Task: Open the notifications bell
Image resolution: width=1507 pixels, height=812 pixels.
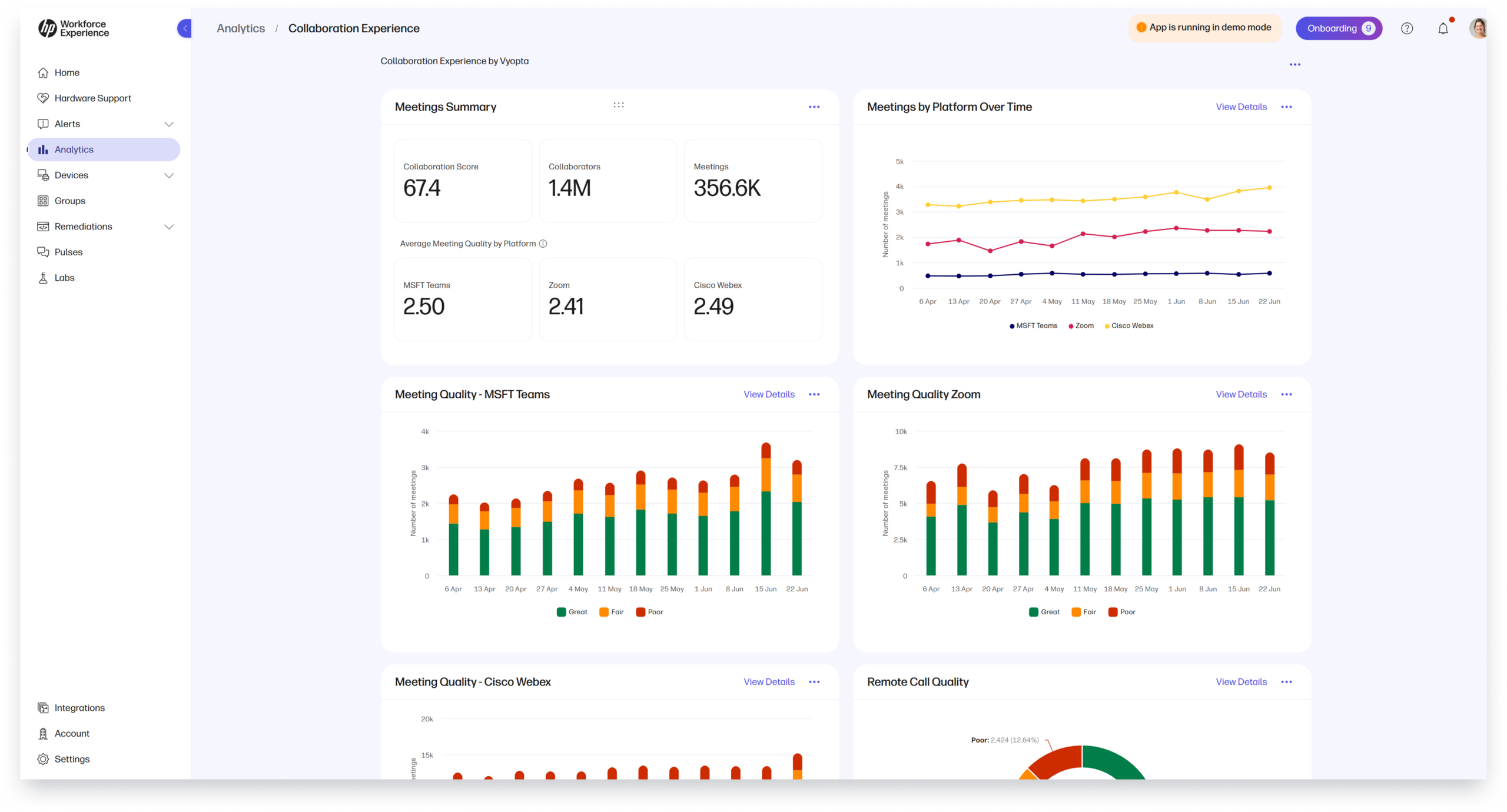Action: 1443,28
